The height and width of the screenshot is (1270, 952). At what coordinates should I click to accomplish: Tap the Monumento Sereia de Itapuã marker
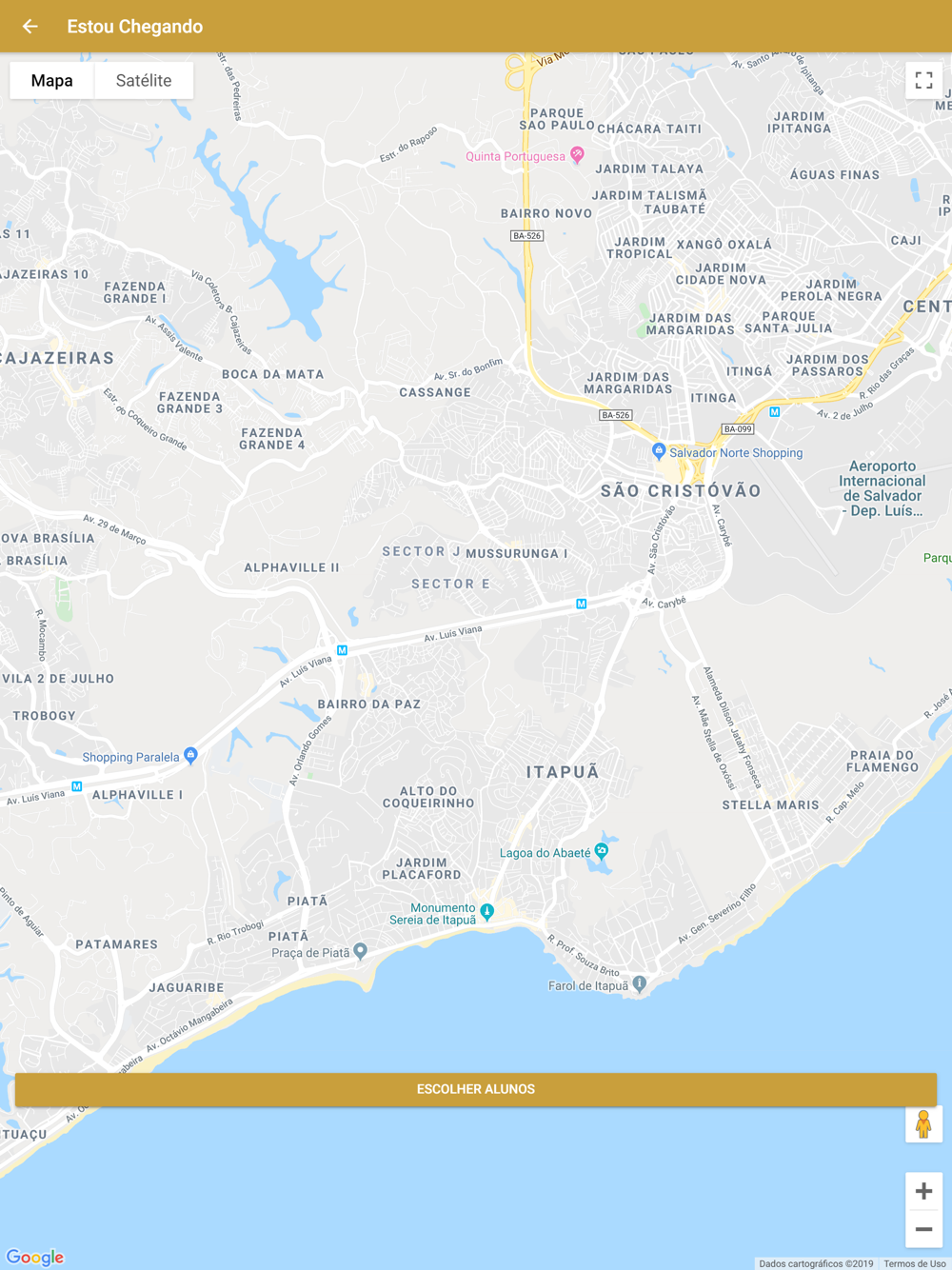tap(487, 912)
